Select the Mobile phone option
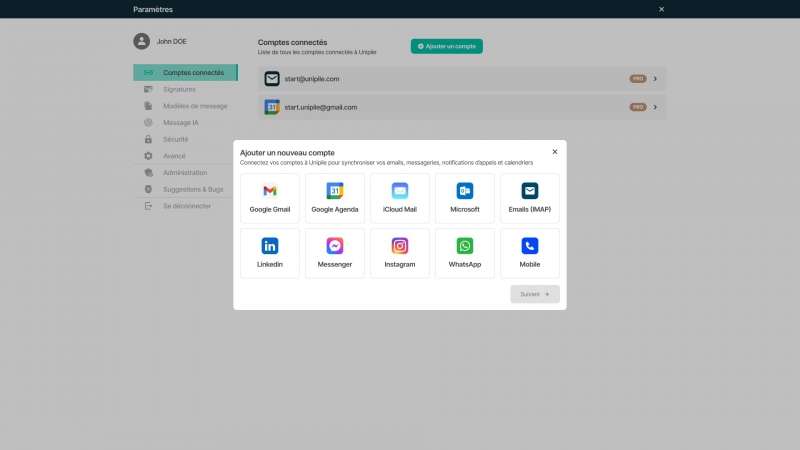The width and height of the screenshot is (800, 450). 530,252
